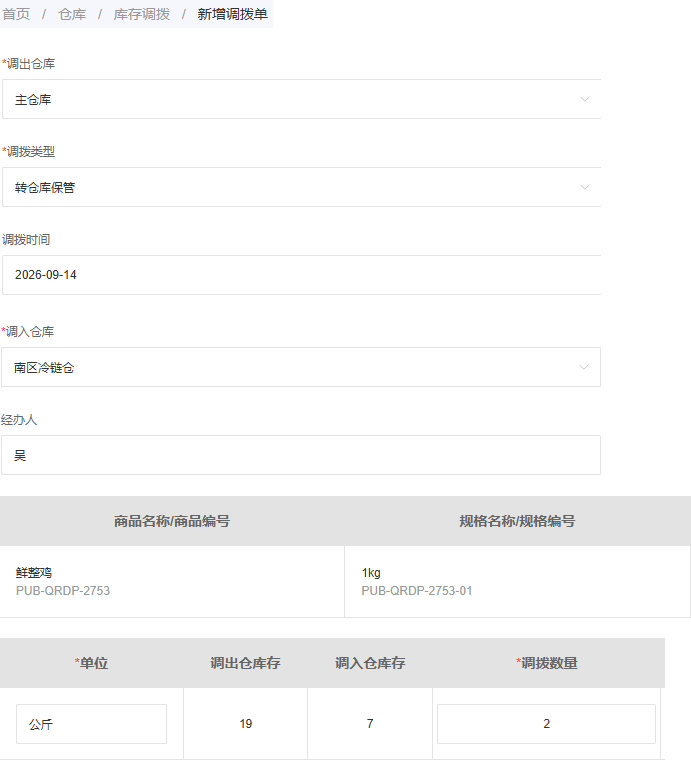
Task: Click 规格名称/规格编号 column header
Action: pyautogui.click(x=517, y=521)
